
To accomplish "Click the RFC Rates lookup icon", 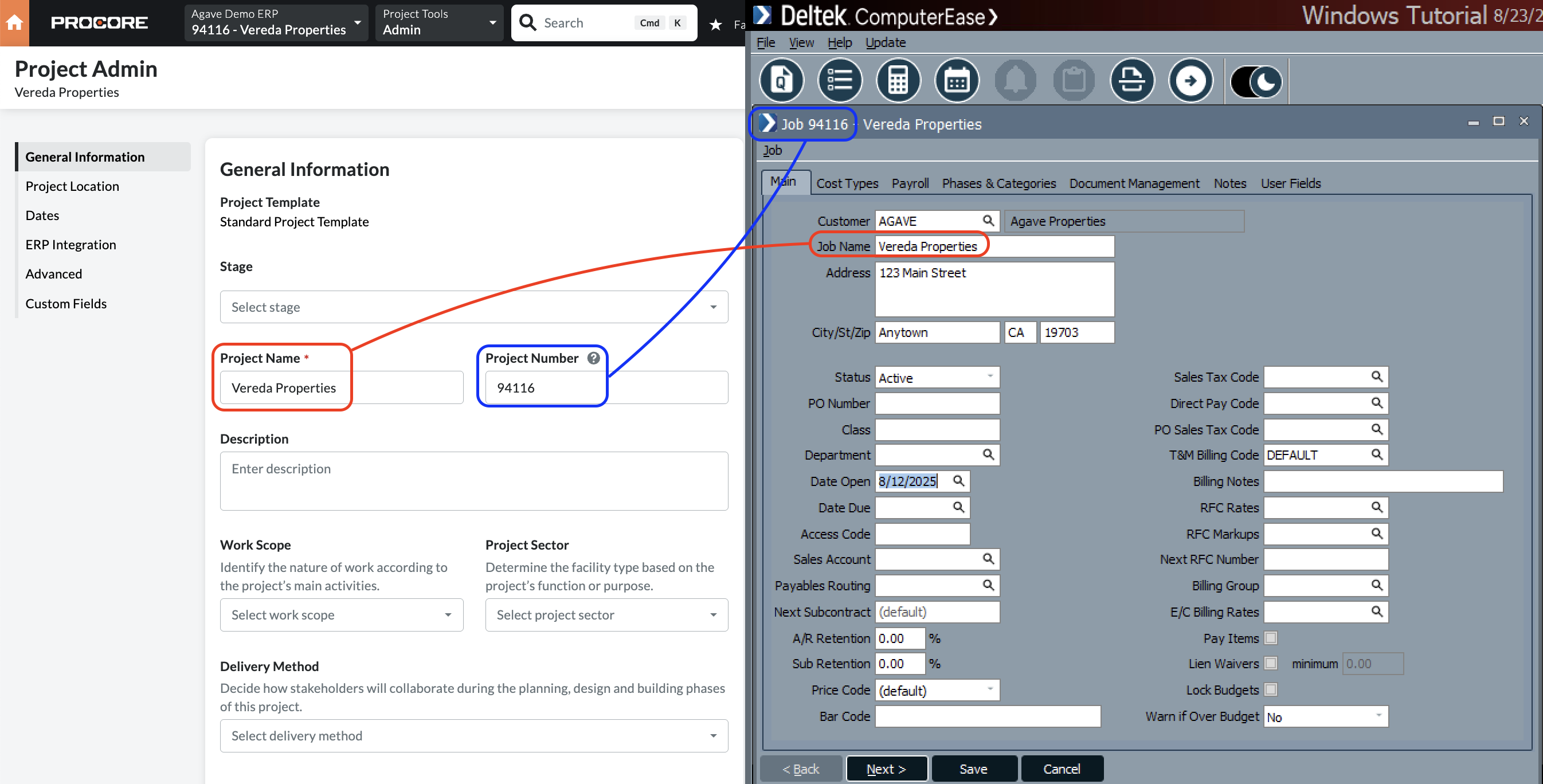I will [1376, 507].
